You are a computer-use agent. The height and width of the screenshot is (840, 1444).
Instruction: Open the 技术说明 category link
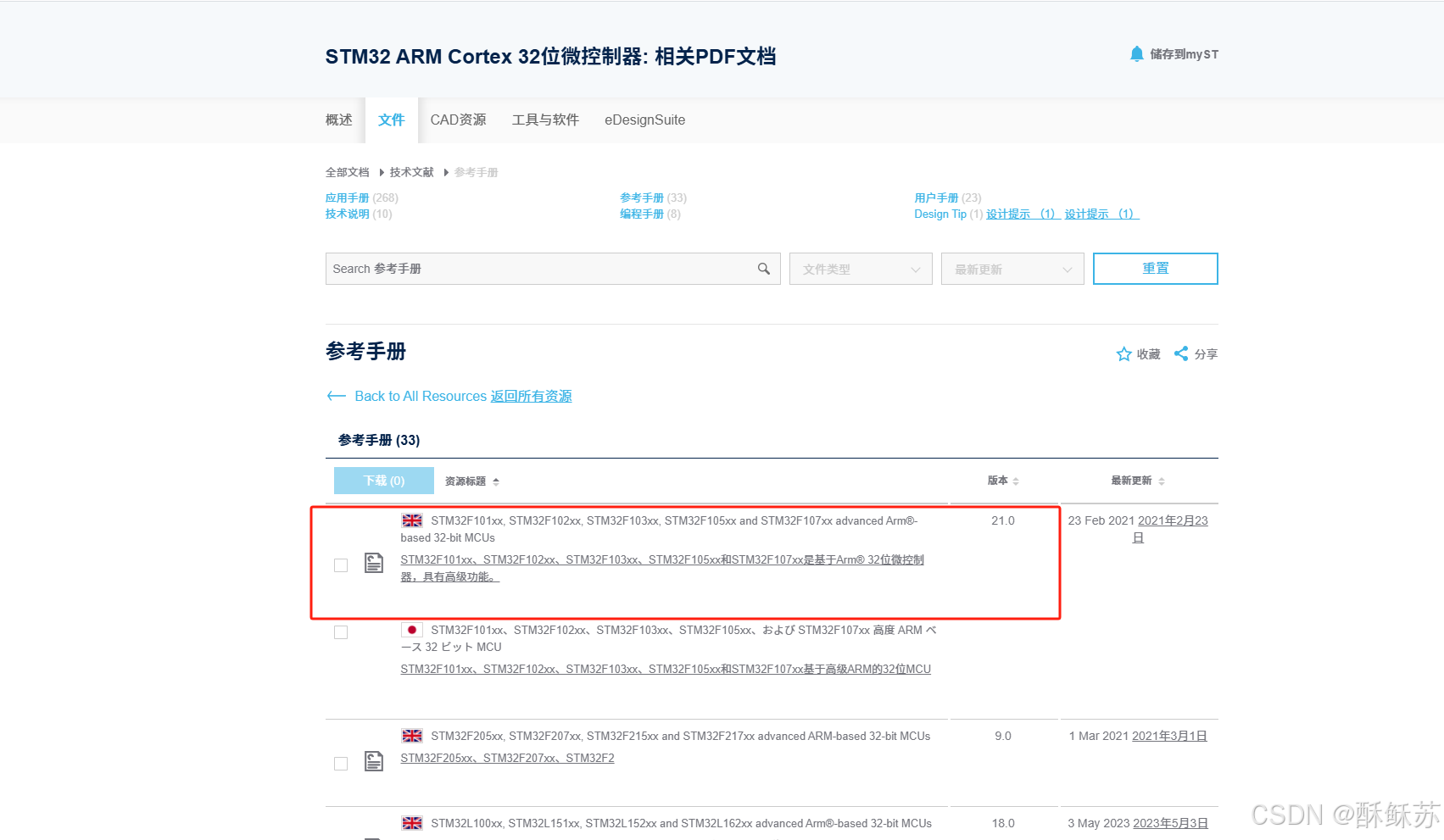click(x=348, y=214)
